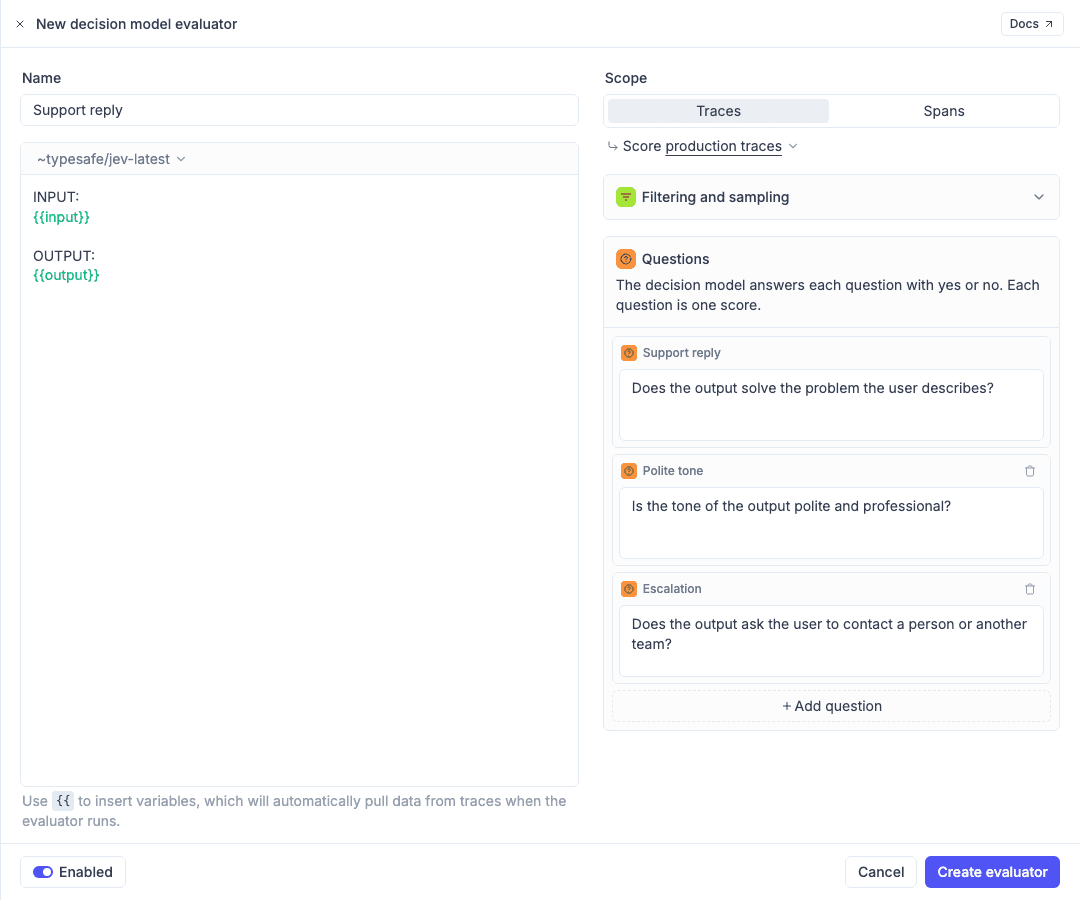
Task: Select the Traces scope tab
Action: coord(718,111)
